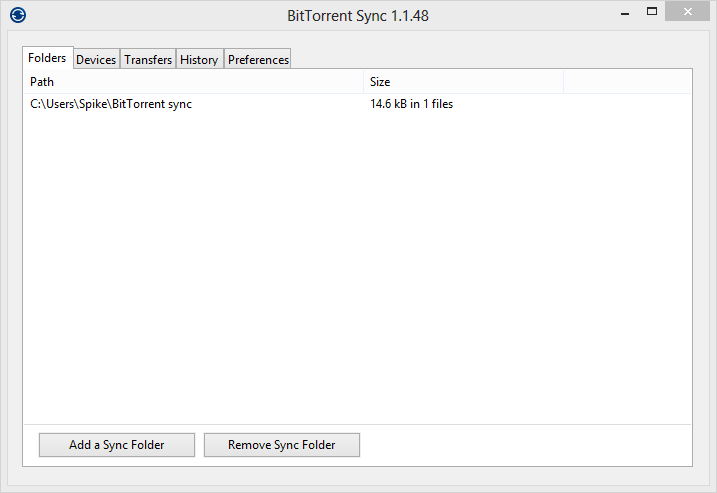Close the BitTorrent Sync window
The height and width of the screenshot is (493, 717).
[x=688, y=11]
